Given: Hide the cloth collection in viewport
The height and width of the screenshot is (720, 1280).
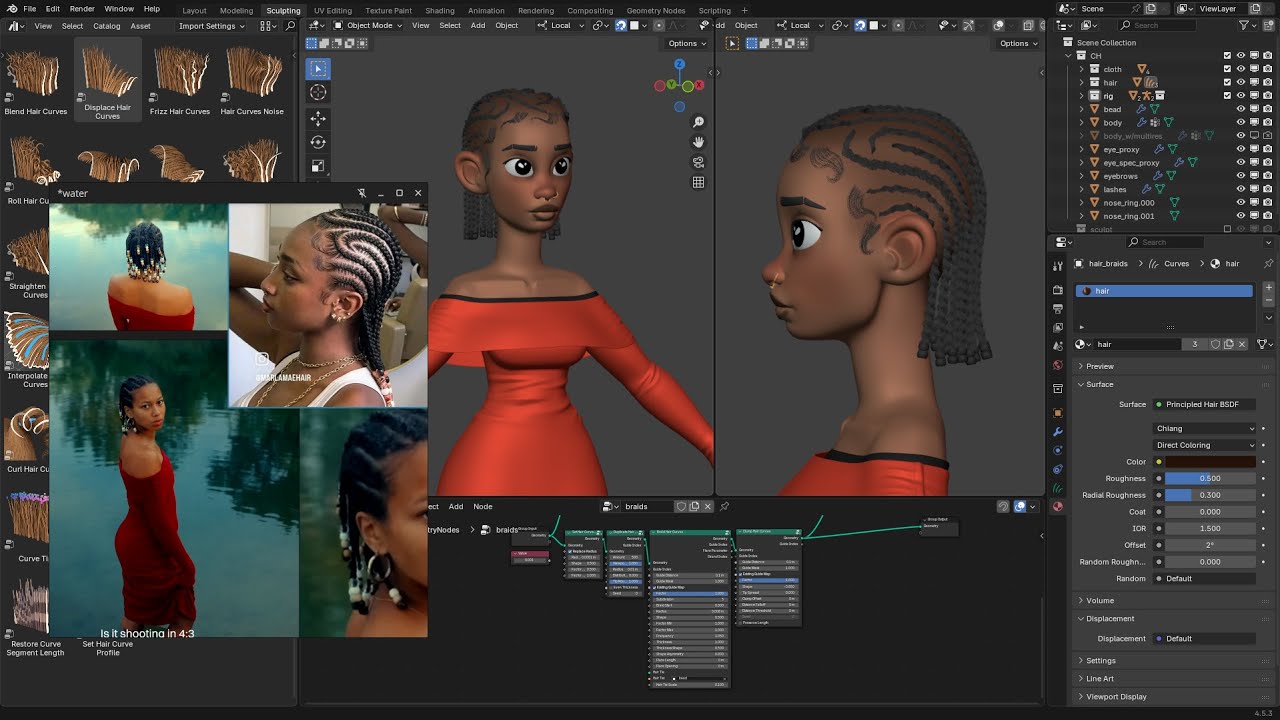Looking at the screenshot, I should pos(1241,69).
